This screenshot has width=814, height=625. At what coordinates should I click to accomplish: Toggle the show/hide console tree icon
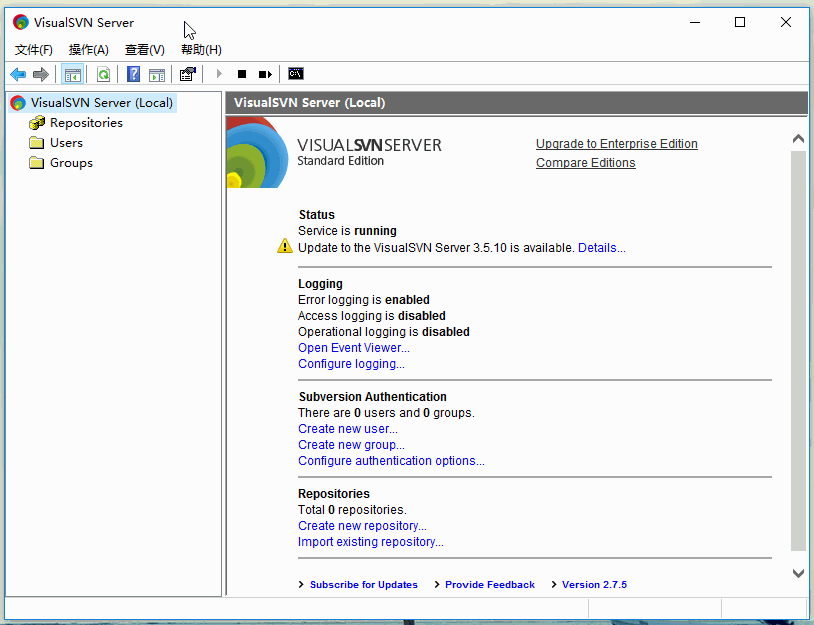point(73,74)
